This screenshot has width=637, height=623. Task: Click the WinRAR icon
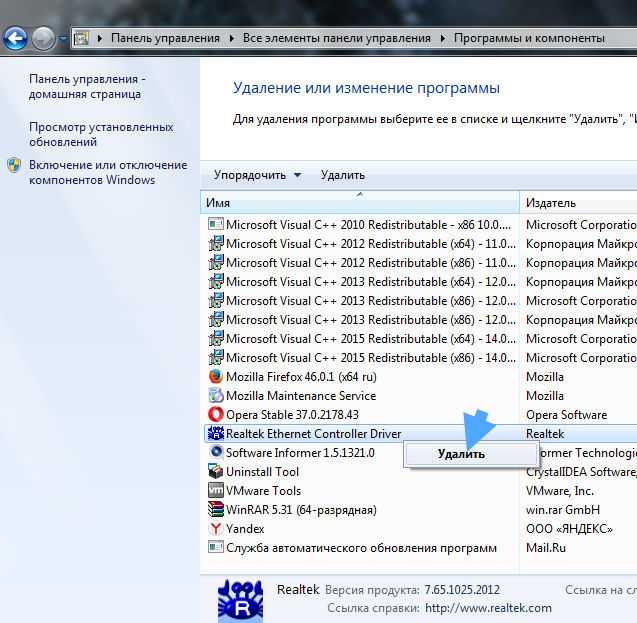(216, 509)
